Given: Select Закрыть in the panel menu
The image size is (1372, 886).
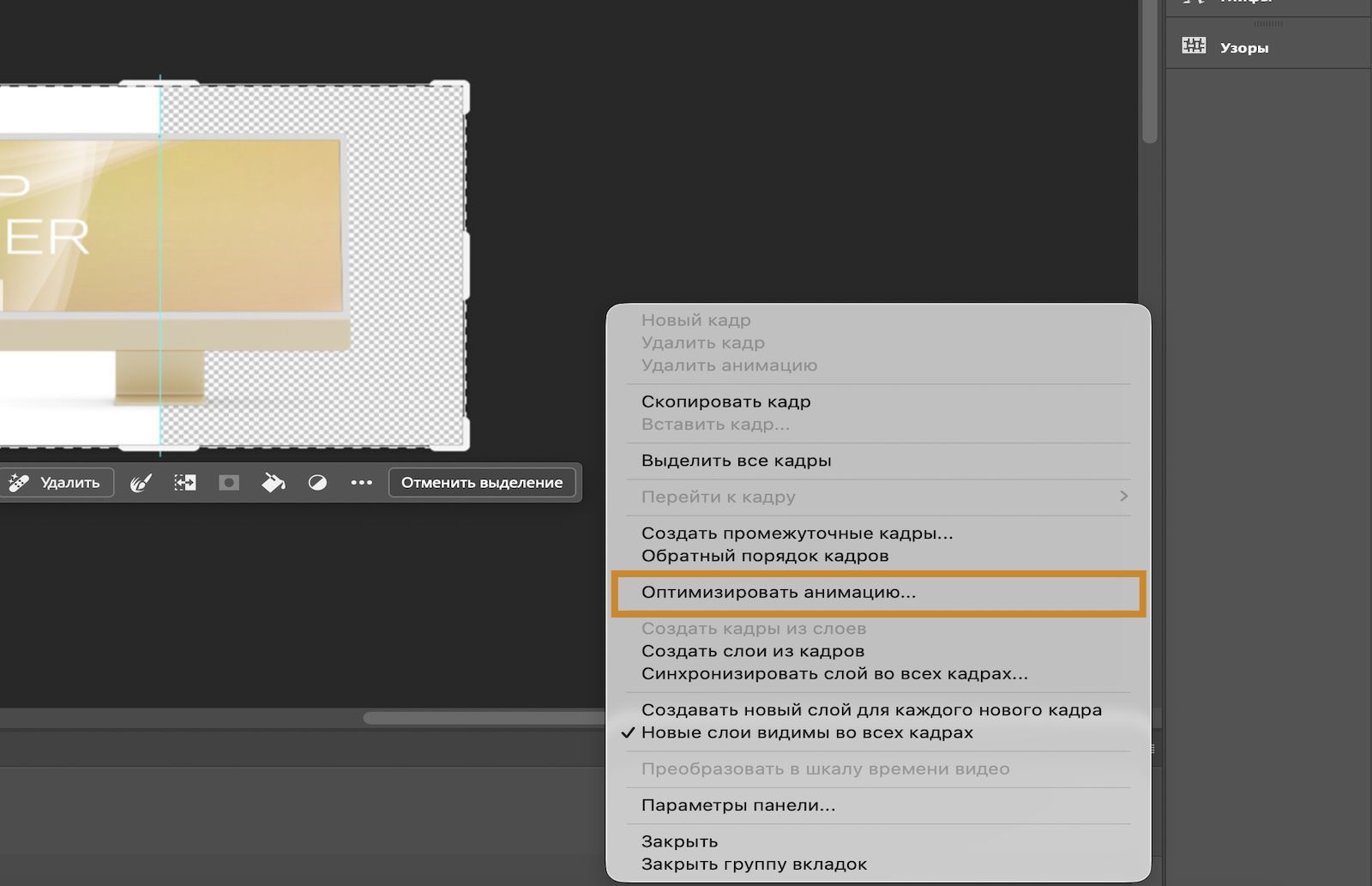Looking at the screenshot, I should [x=878, y=841].
